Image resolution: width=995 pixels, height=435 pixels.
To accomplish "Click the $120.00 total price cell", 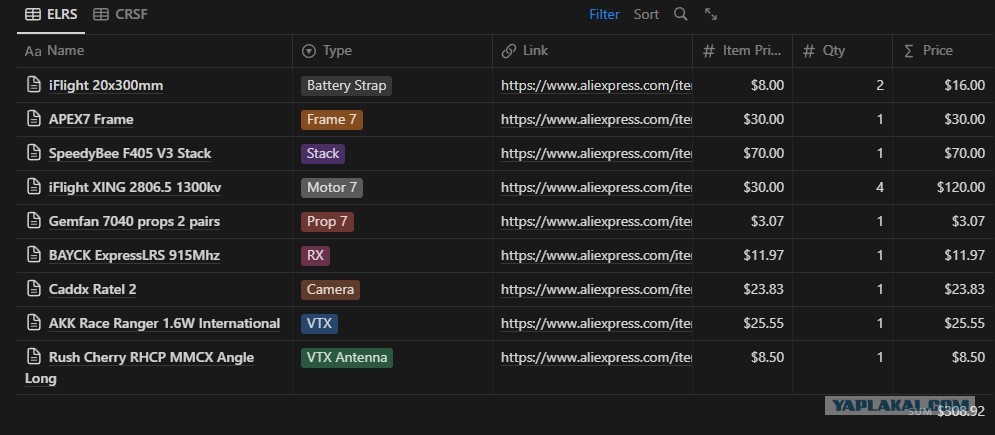I will (944, 188).
